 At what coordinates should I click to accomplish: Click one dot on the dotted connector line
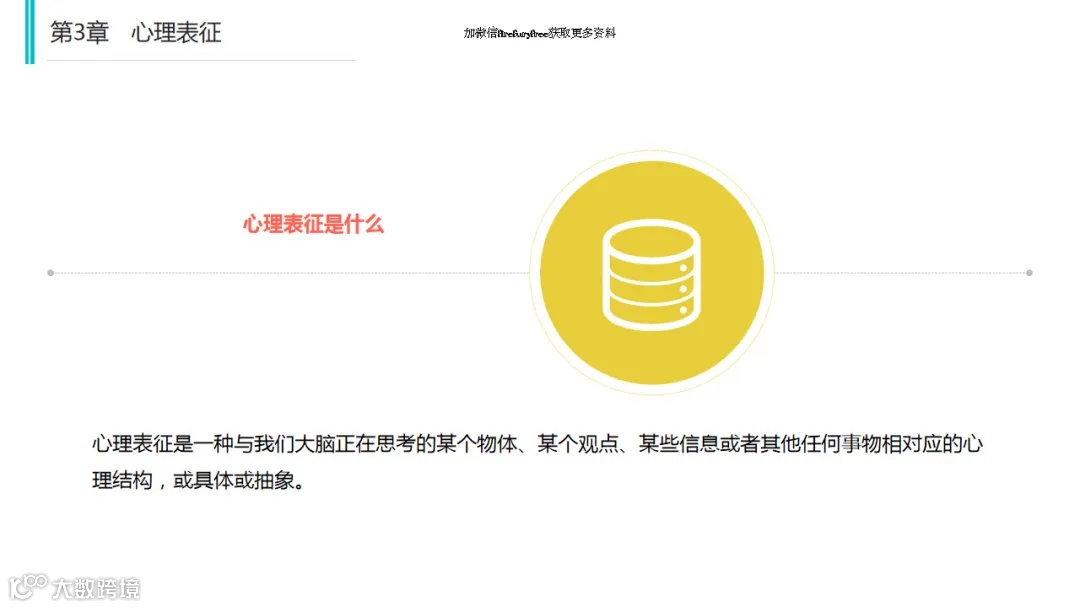pos(300,271)
